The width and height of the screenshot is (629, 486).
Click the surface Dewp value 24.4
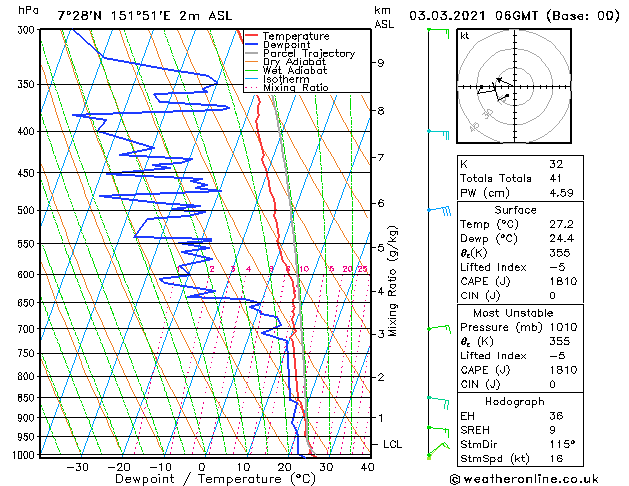tap(561, 239)
